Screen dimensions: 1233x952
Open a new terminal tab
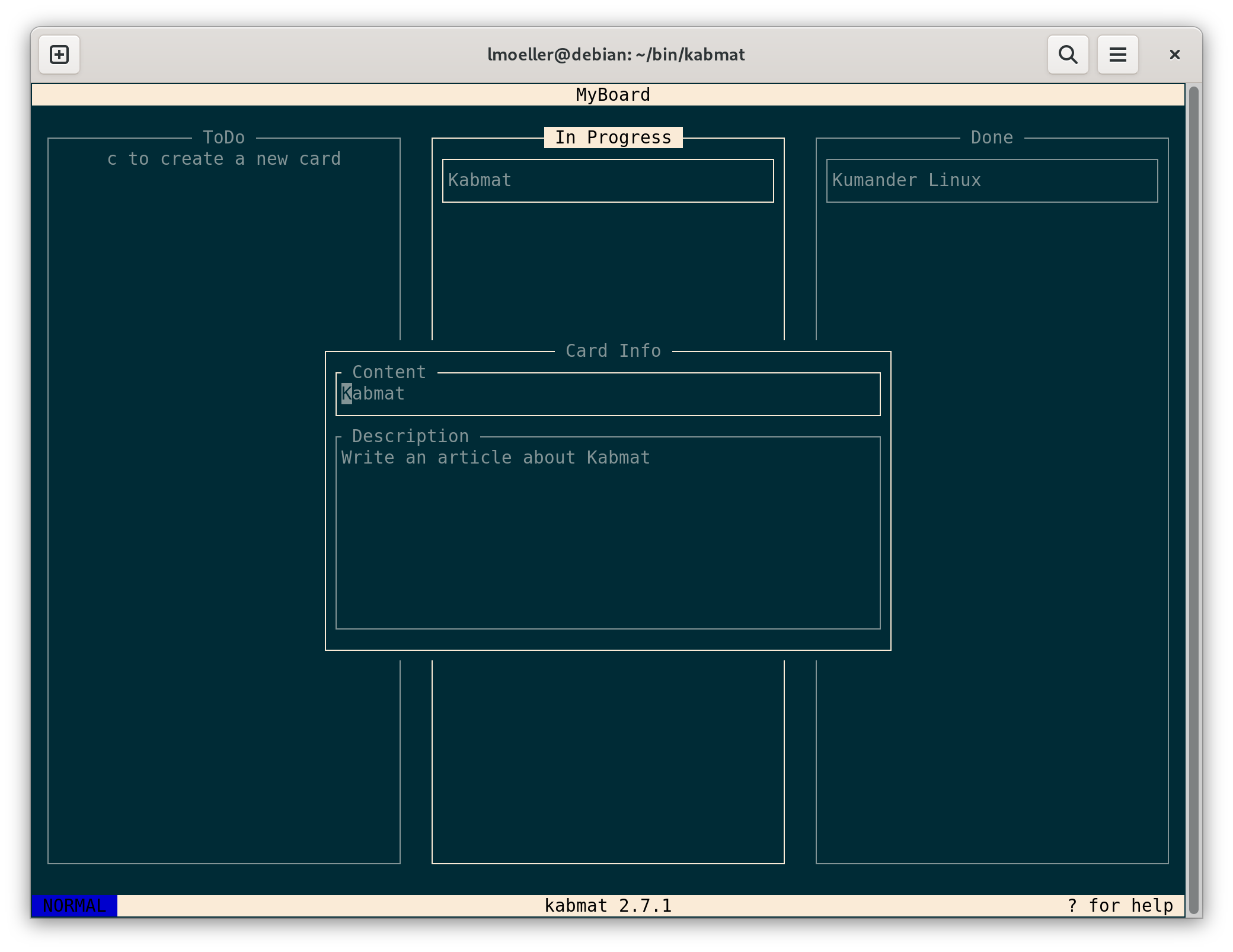point(59,55)
